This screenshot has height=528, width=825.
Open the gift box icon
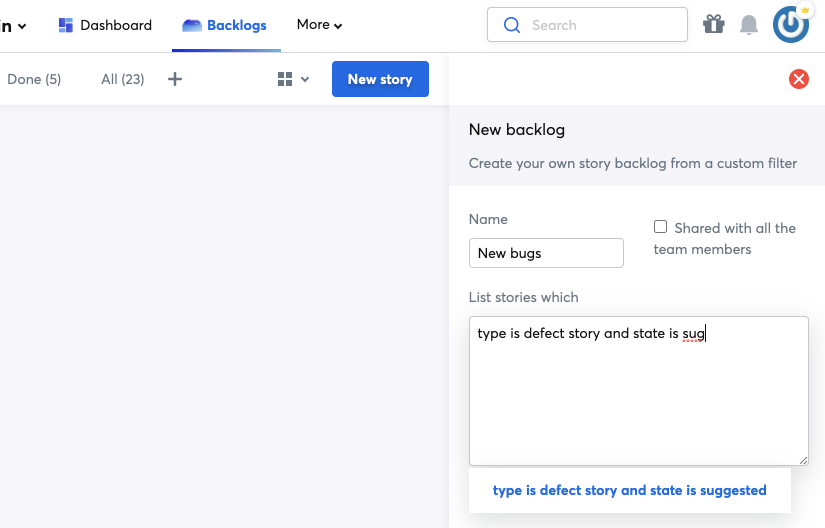click(713, 25)
